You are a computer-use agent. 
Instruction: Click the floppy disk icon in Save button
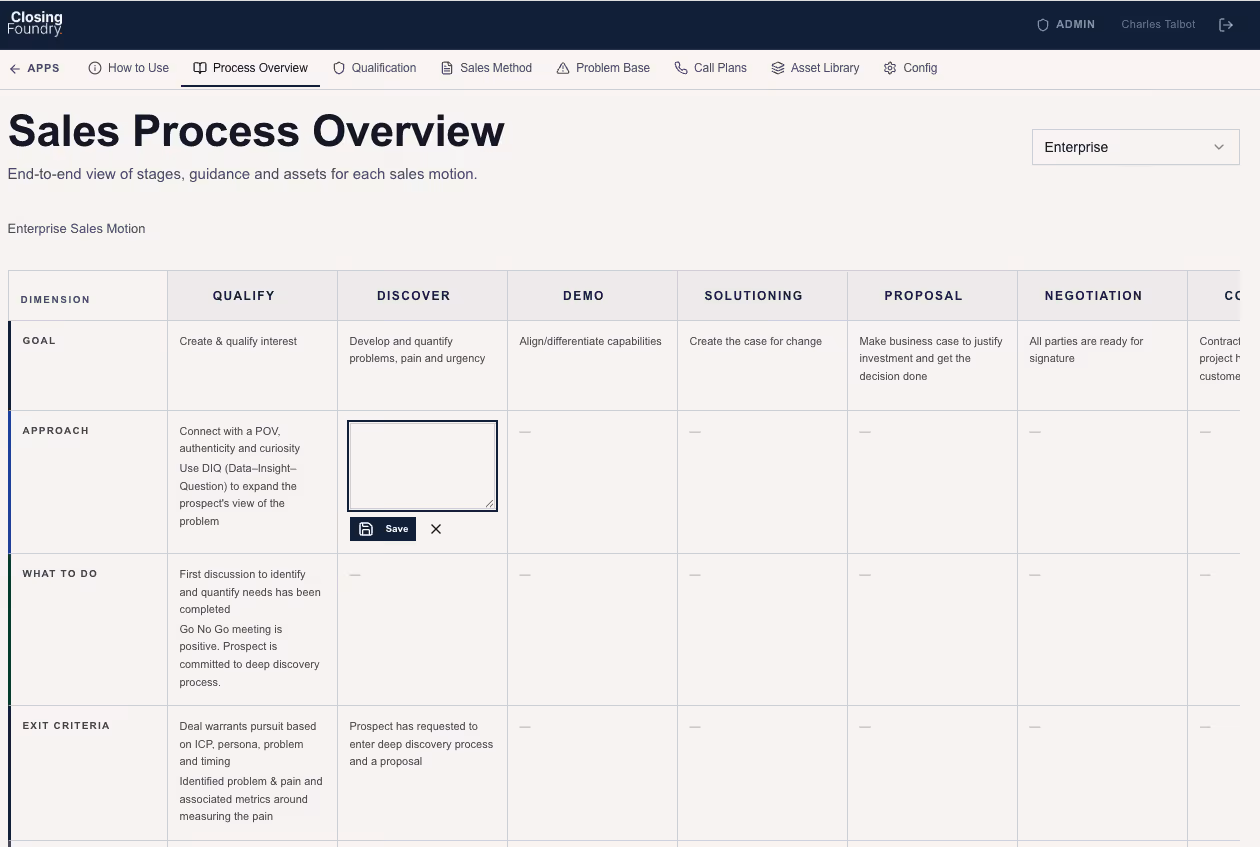pyautogui.click(x=366, y=529)
